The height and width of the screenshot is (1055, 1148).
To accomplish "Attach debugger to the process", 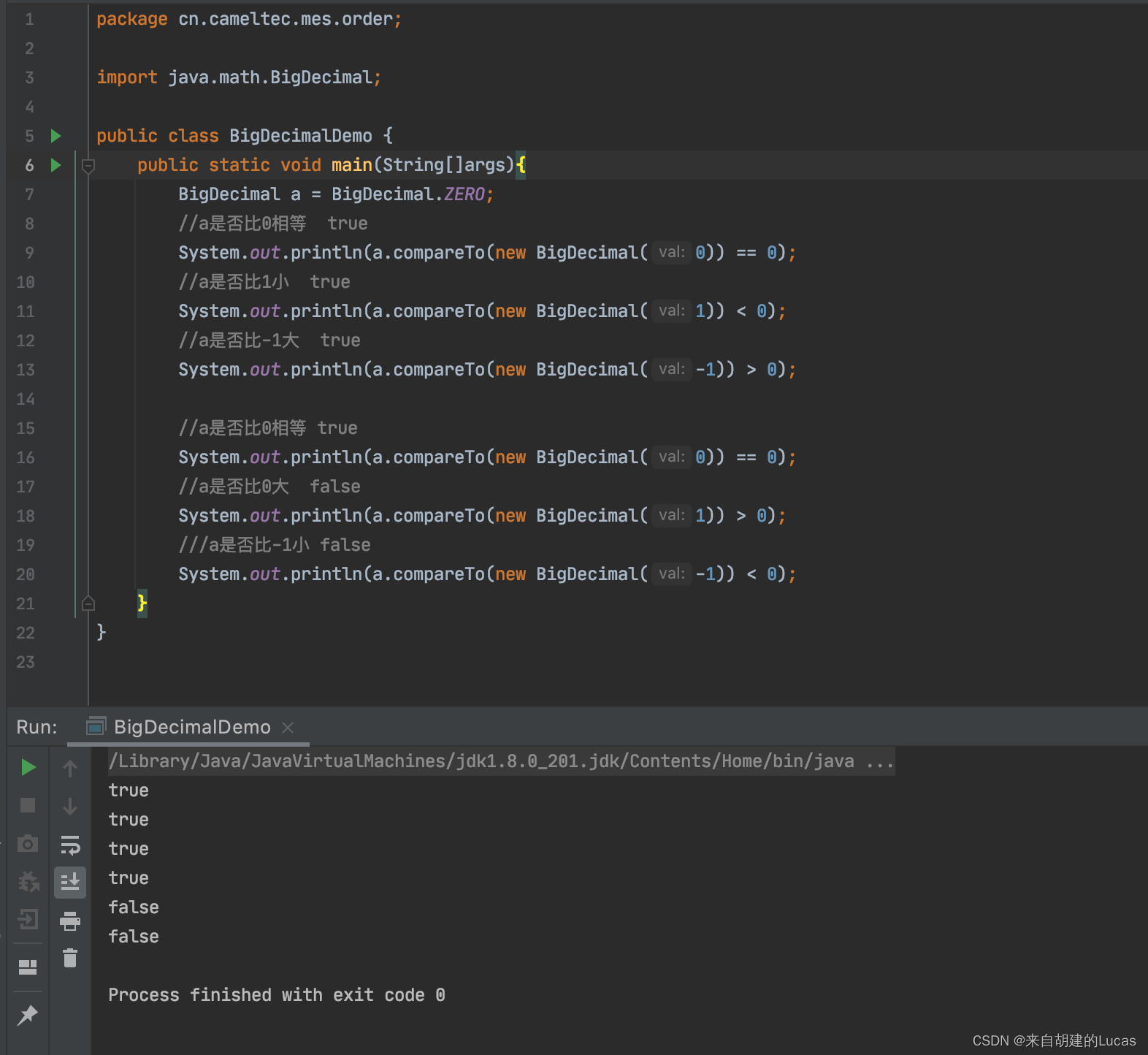I will (x=28, y=882).
